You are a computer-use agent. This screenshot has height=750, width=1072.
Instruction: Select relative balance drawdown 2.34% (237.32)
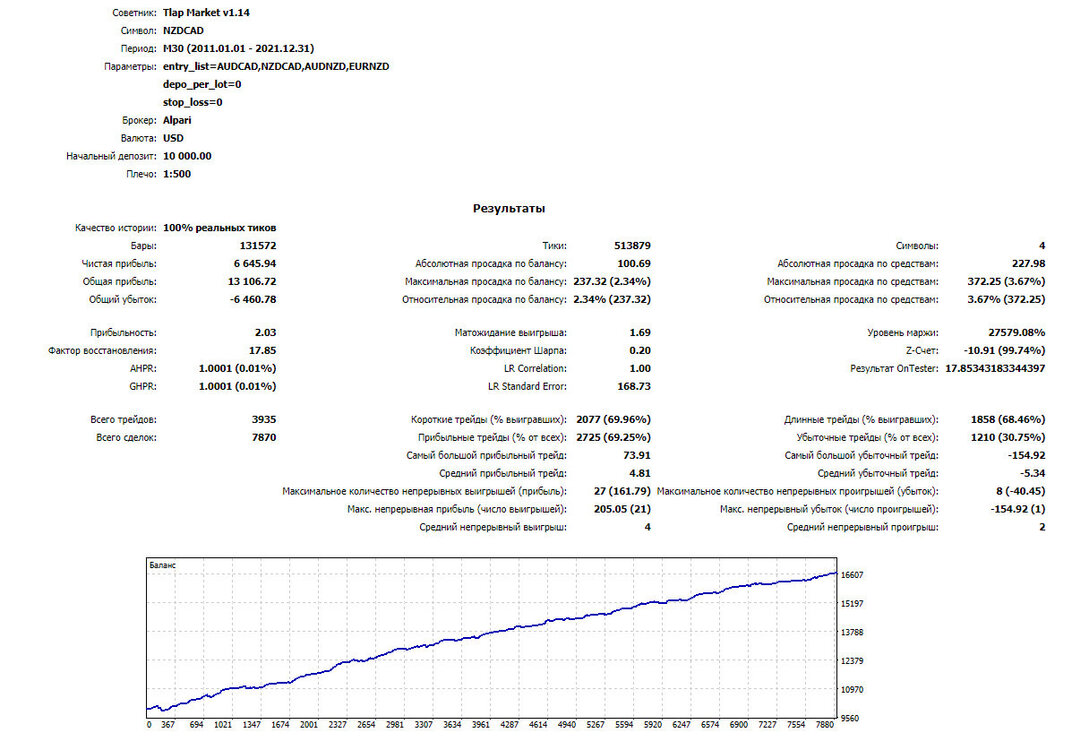(612, 299)
